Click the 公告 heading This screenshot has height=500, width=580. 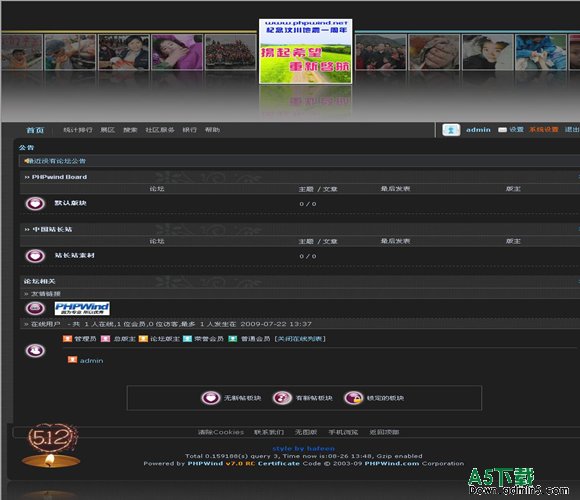pyautogui.click(x=26, y=148)
